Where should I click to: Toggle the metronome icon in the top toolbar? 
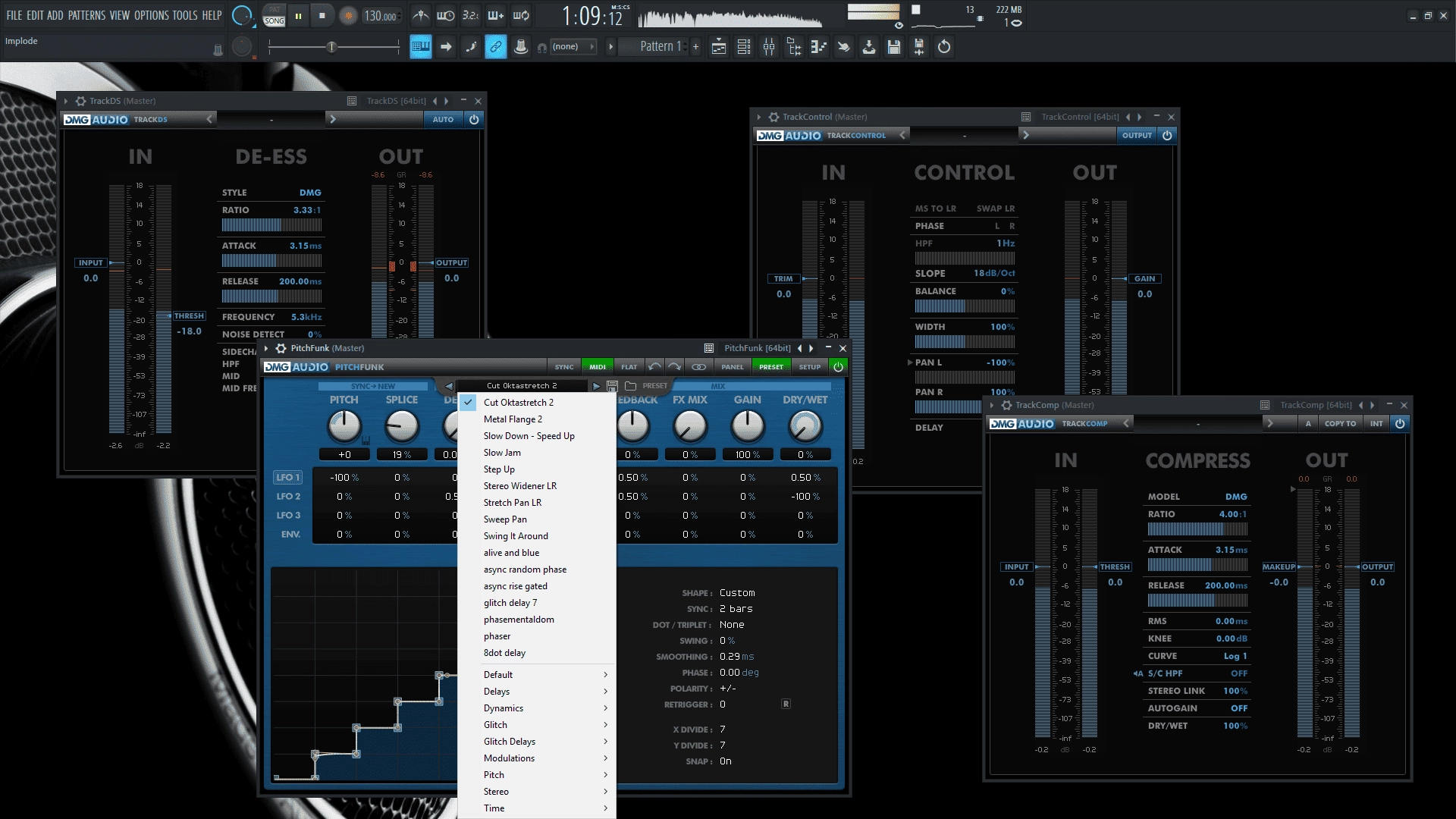421,15
